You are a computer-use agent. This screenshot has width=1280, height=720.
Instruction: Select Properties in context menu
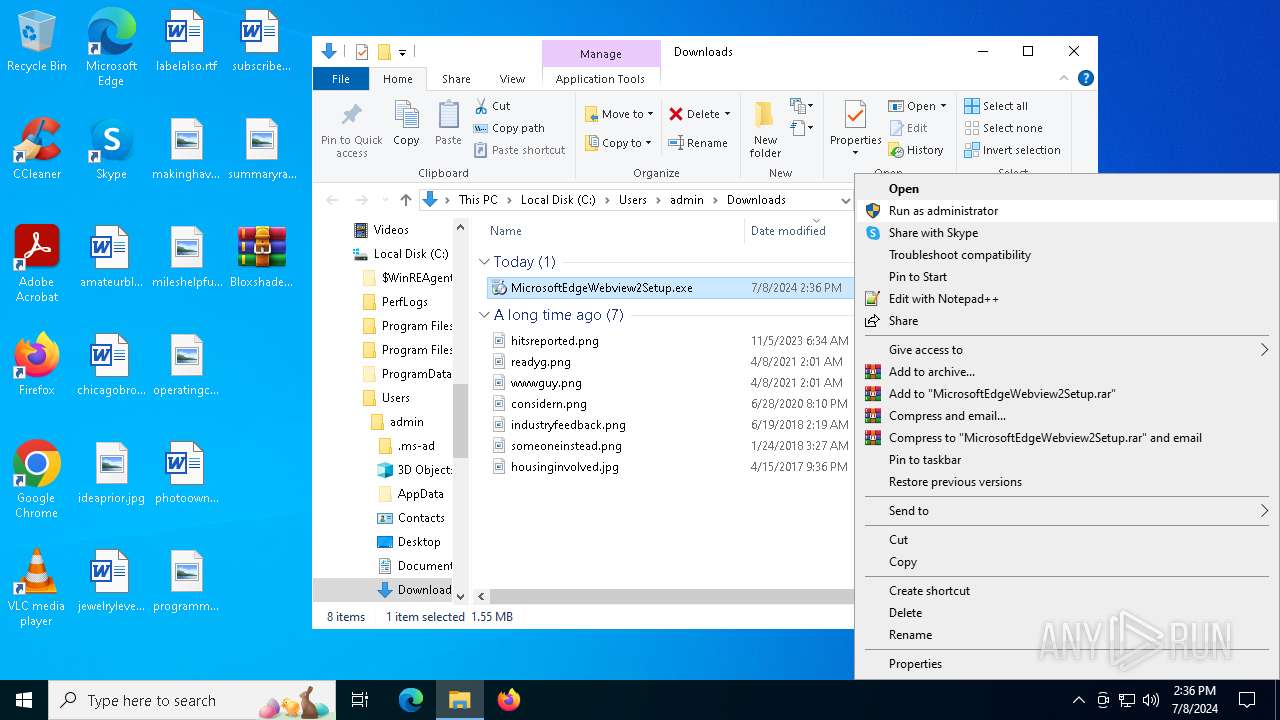1067,664
